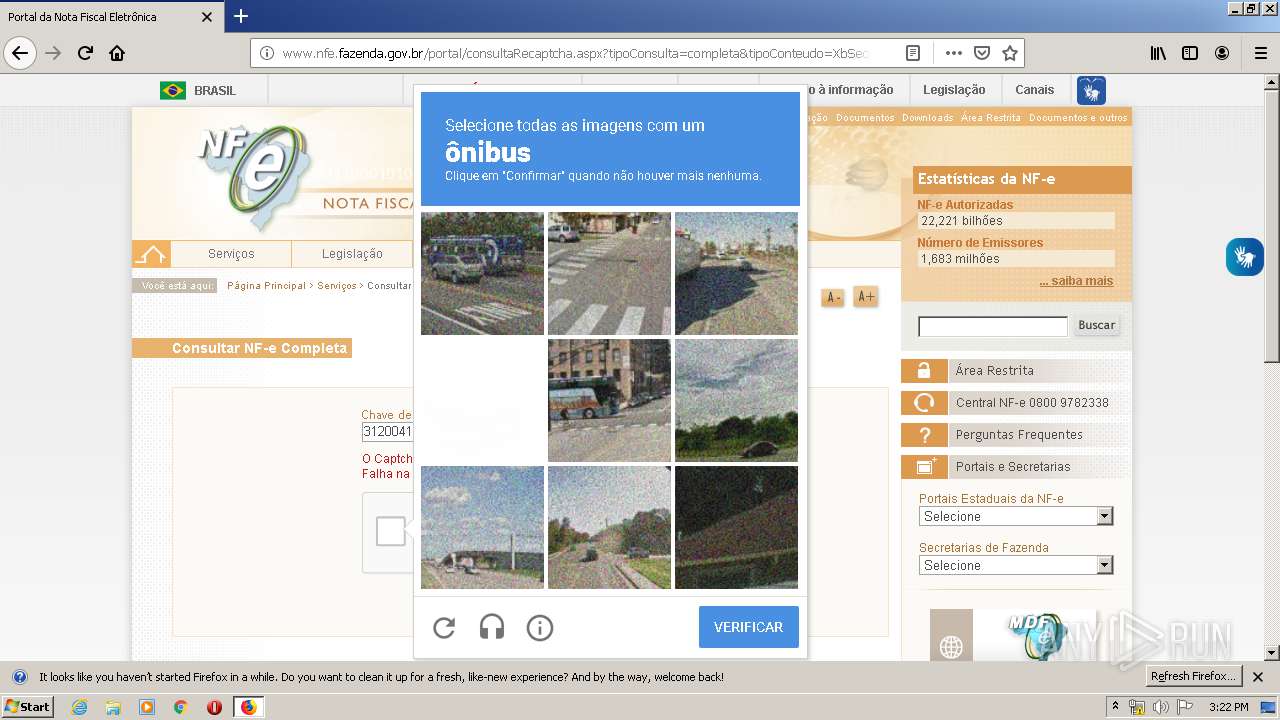Screen dimensions: 1280x720
Task: Open Perguntas Frequentes sidebar item
Action: [1016, 435]
